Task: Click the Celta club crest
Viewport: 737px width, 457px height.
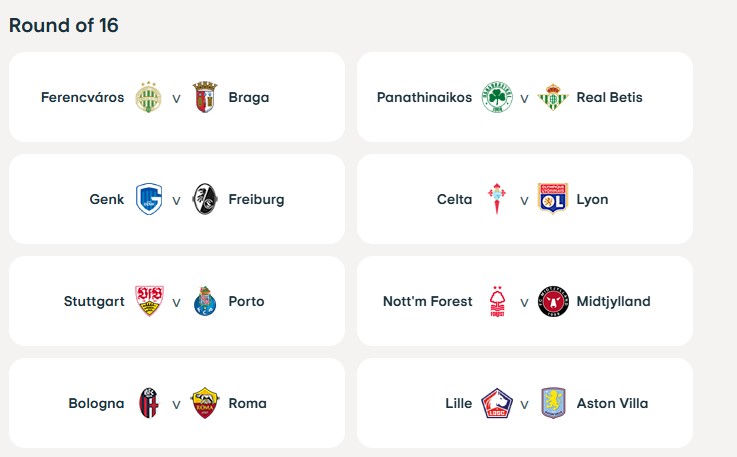Action: 496,199
